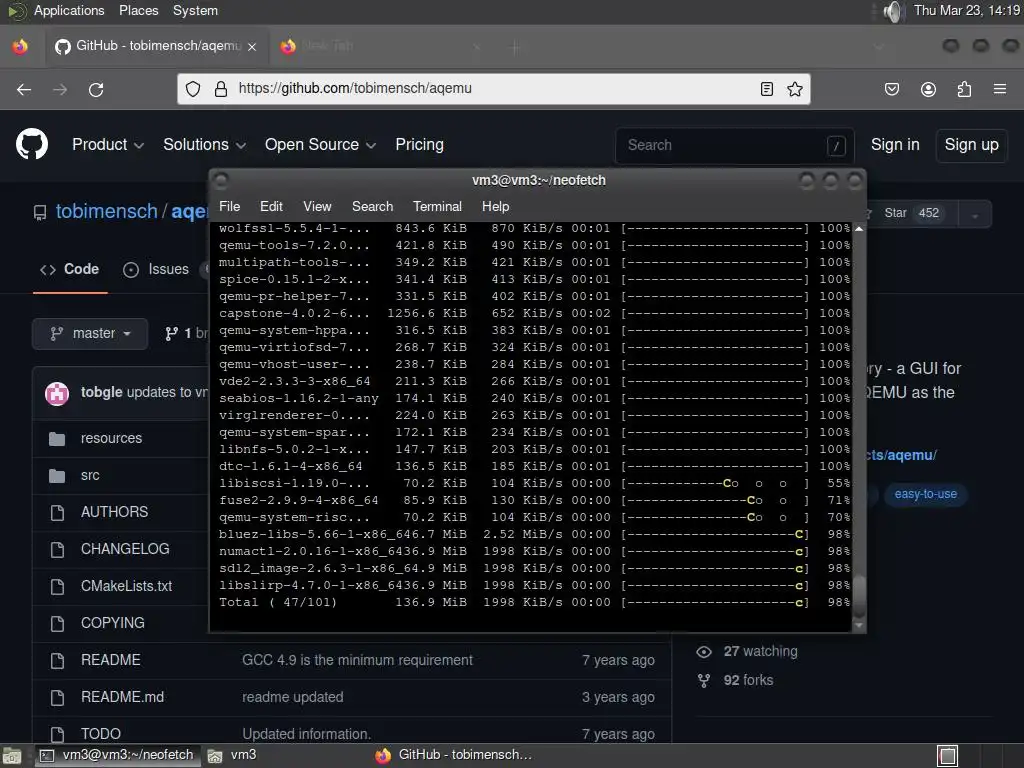Click the Pricing link
Image resolution: width=1024 pixels, height=768 pixels.
click(419, 144)
